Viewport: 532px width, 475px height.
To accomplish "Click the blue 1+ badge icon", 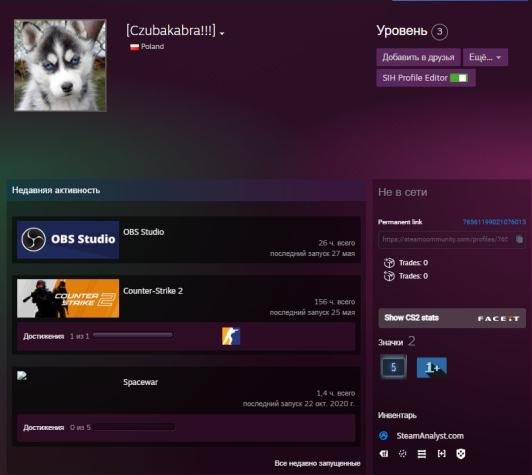I will pyautogui.click(x=432, y=367).
